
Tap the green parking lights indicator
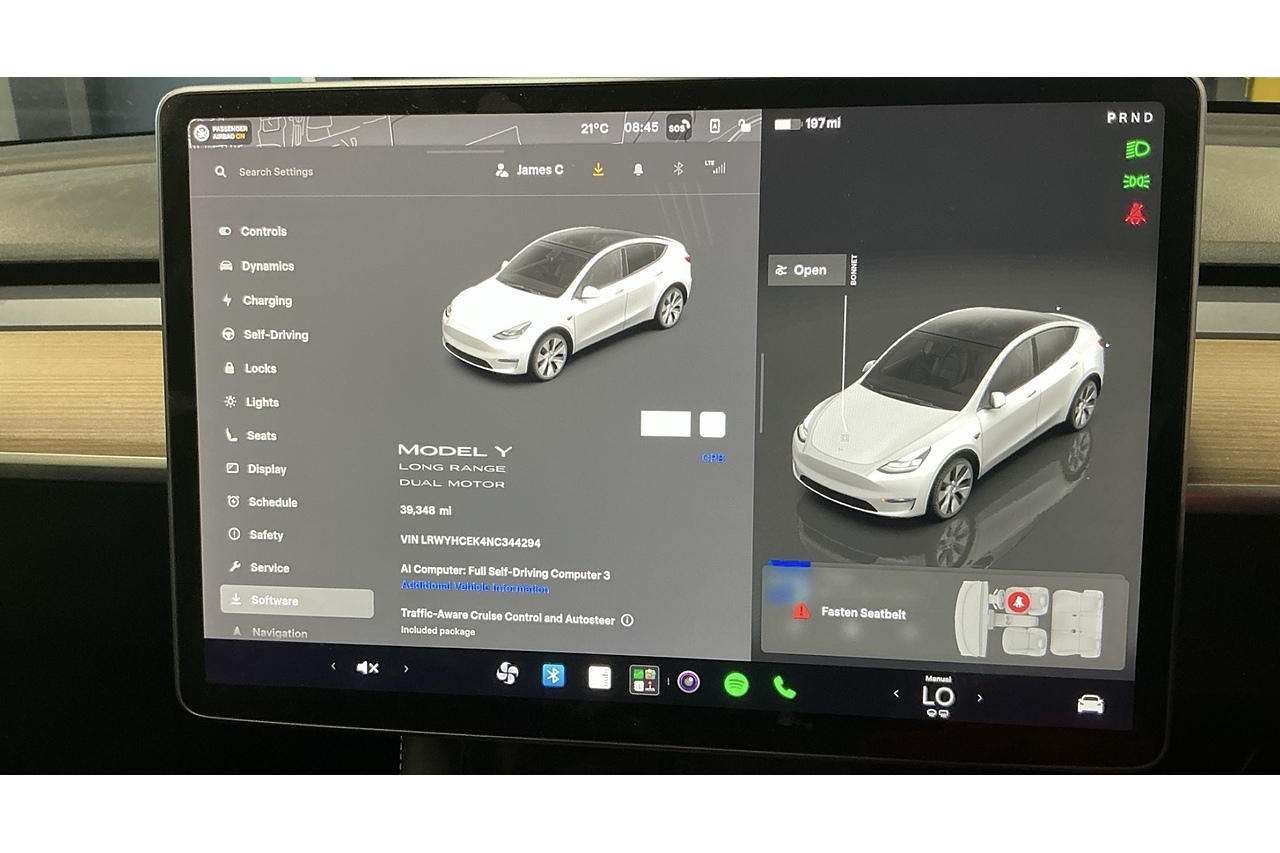pyautogui.click(x=1136, y=181)
